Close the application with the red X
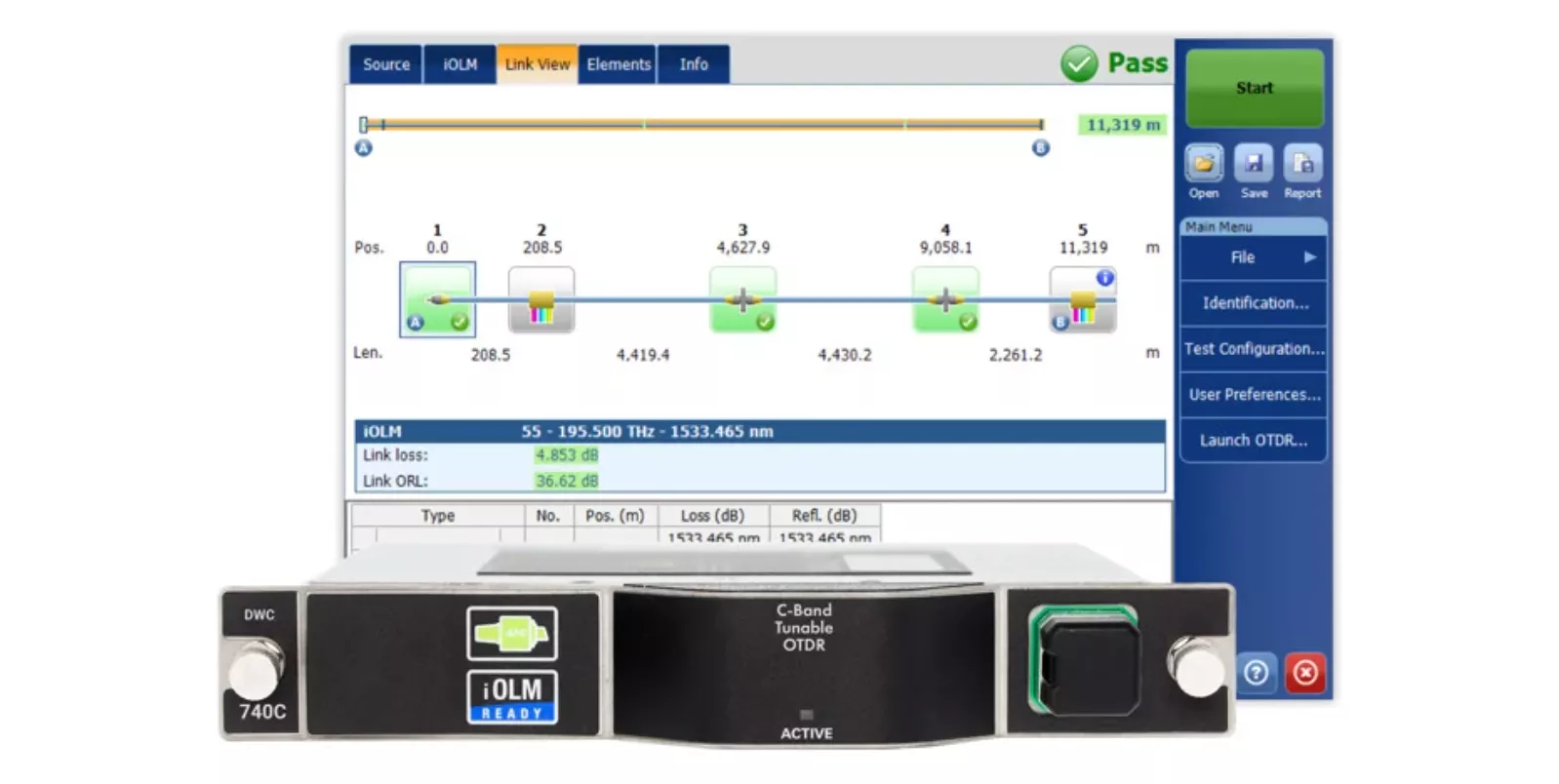1559x784 pixels. point(1305,673)
